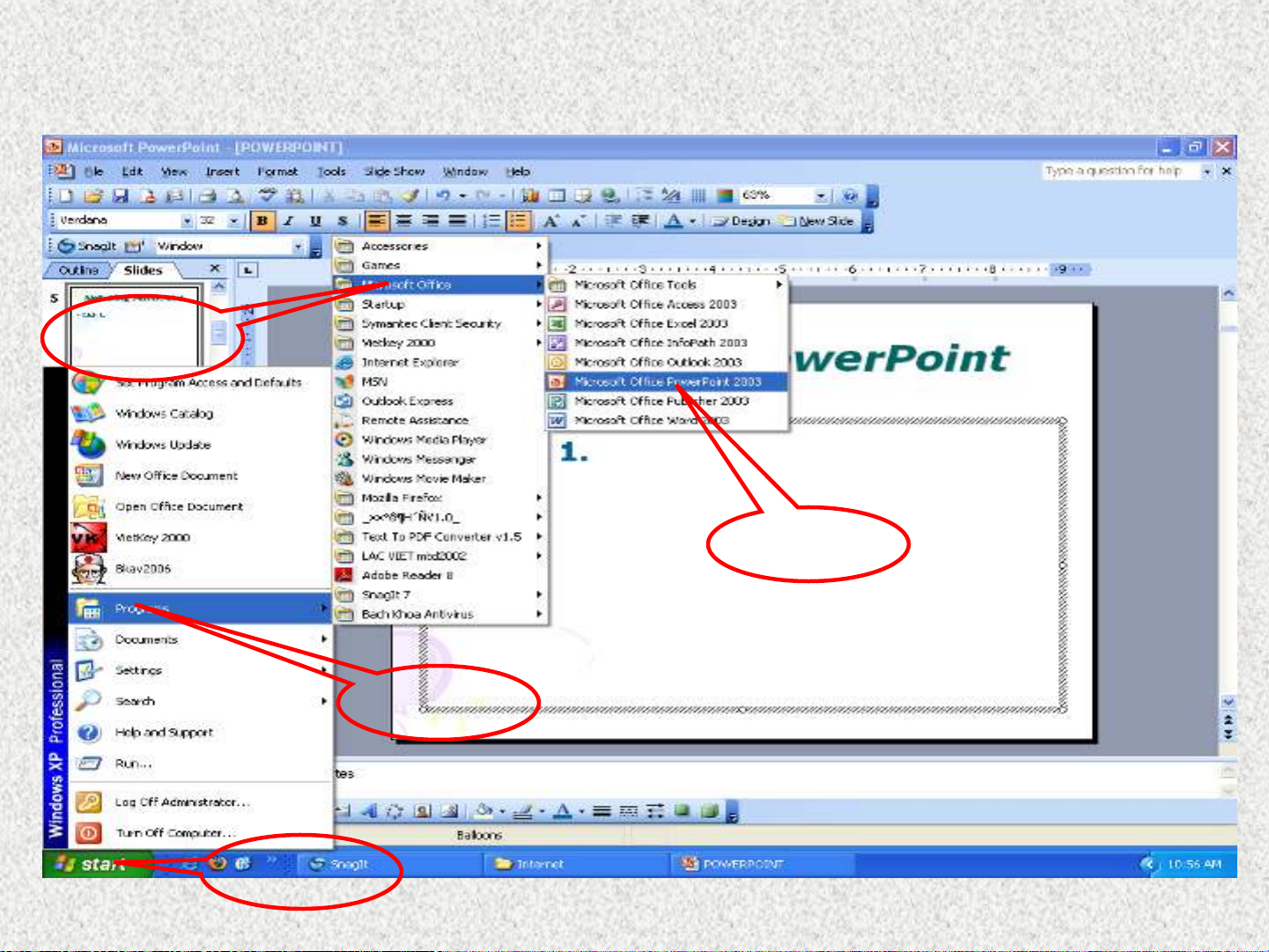Open the Insert menu
The image size is (1269, 952).
tap(222, 172)
